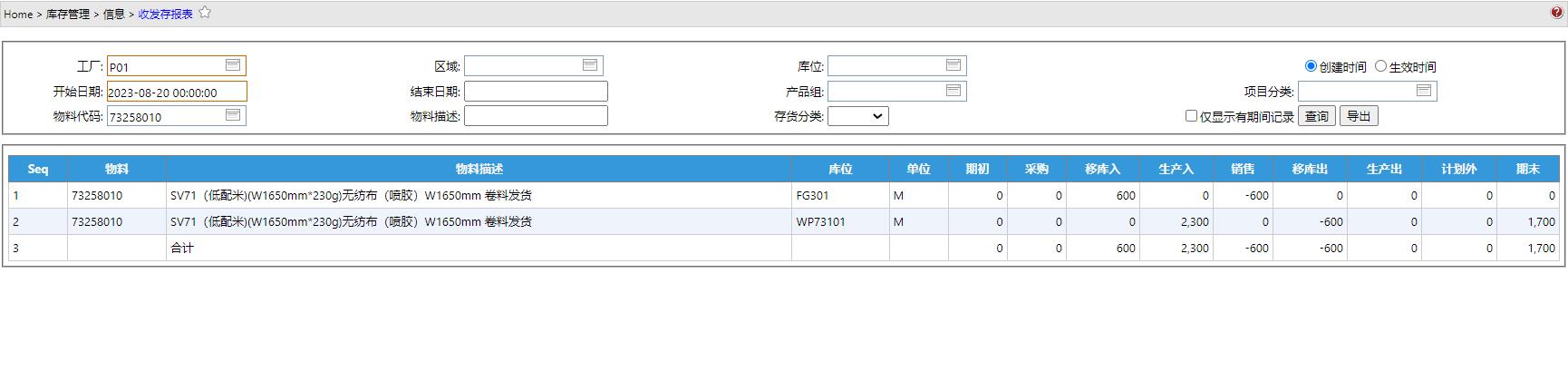Go to Home in the breadcrumb

18,15
